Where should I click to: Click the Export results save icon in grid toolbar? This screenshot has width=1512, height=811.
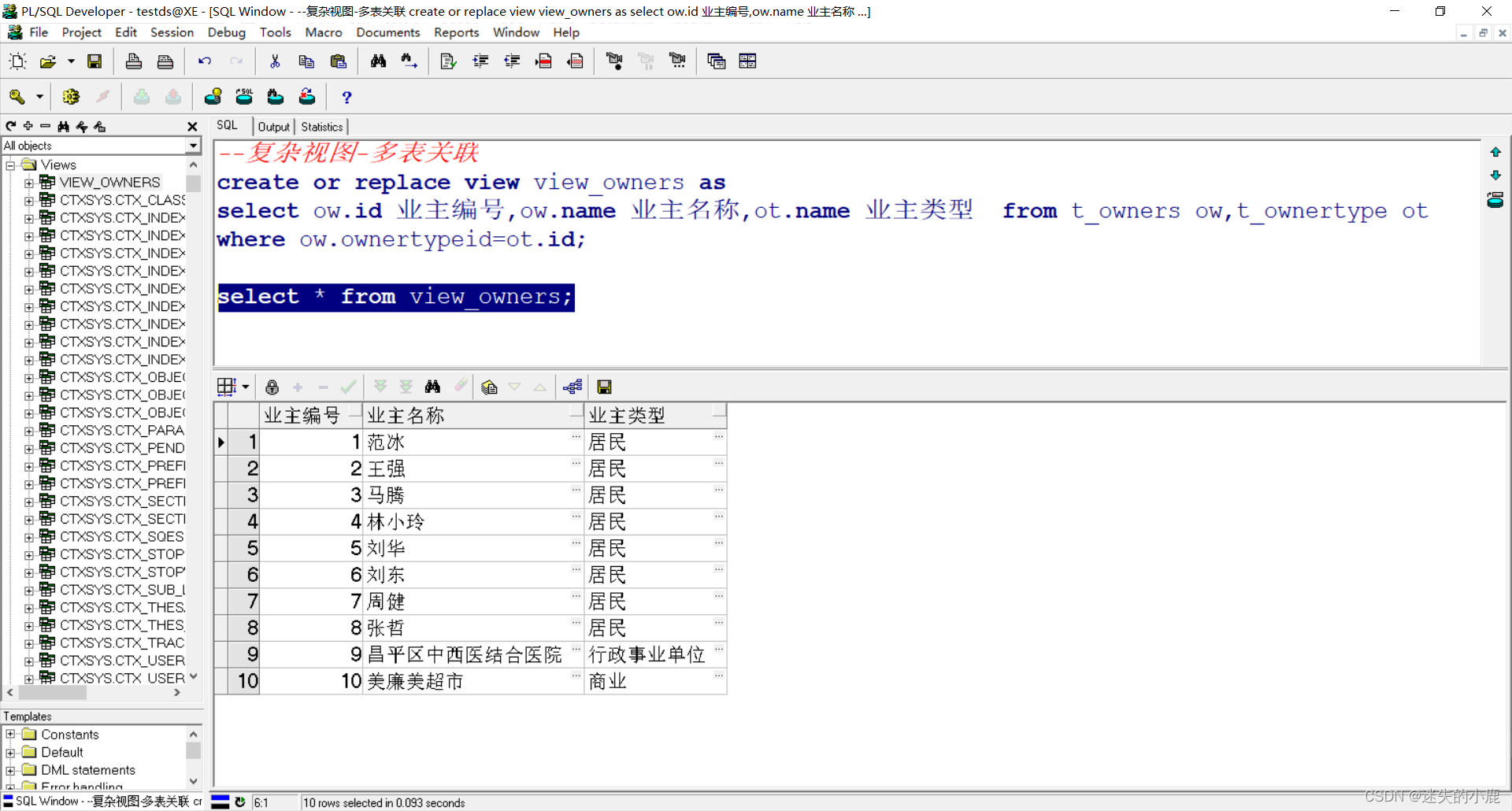(604, 387)
